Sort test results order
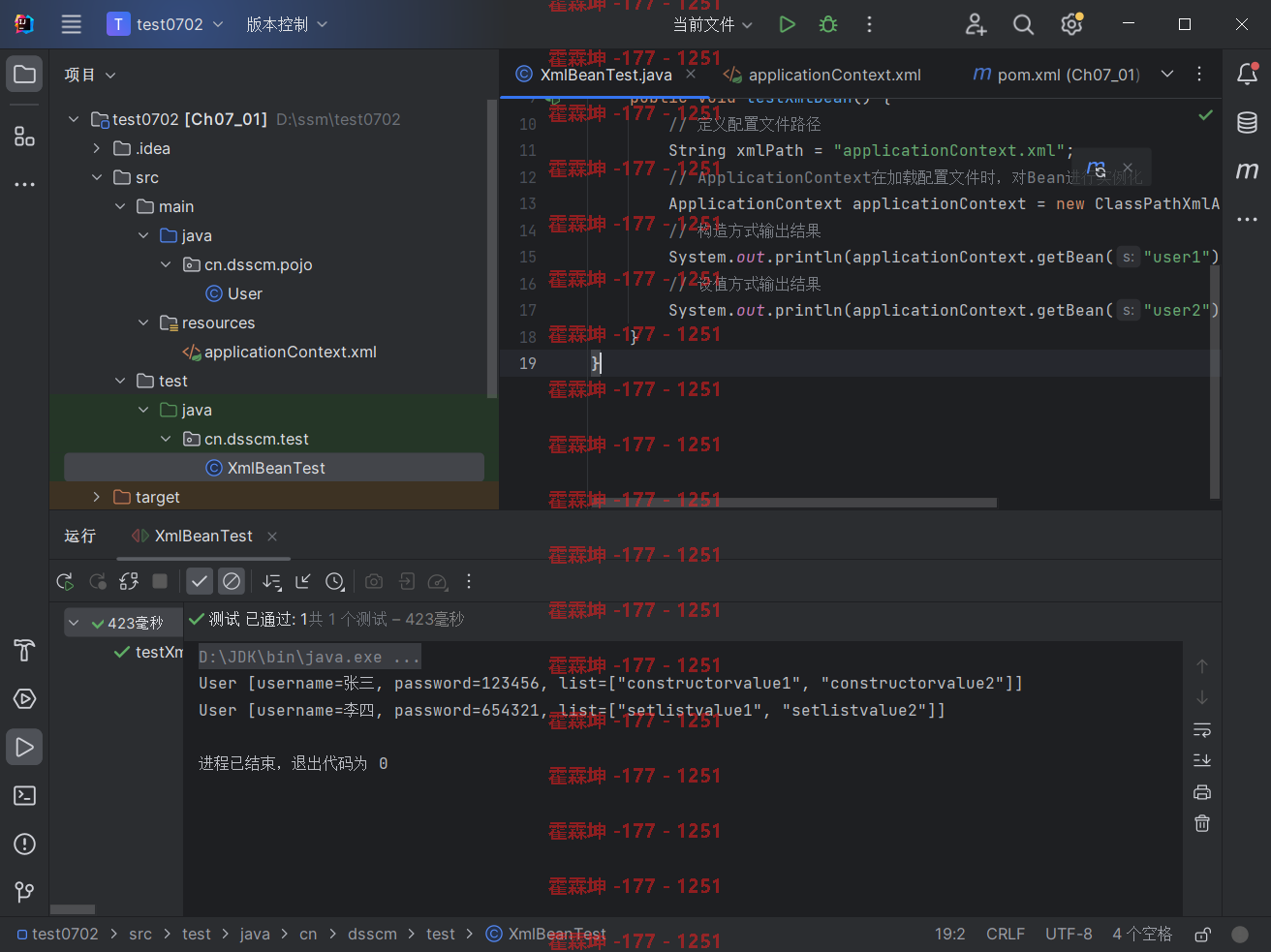The image size is (1271, 952). 272,581
